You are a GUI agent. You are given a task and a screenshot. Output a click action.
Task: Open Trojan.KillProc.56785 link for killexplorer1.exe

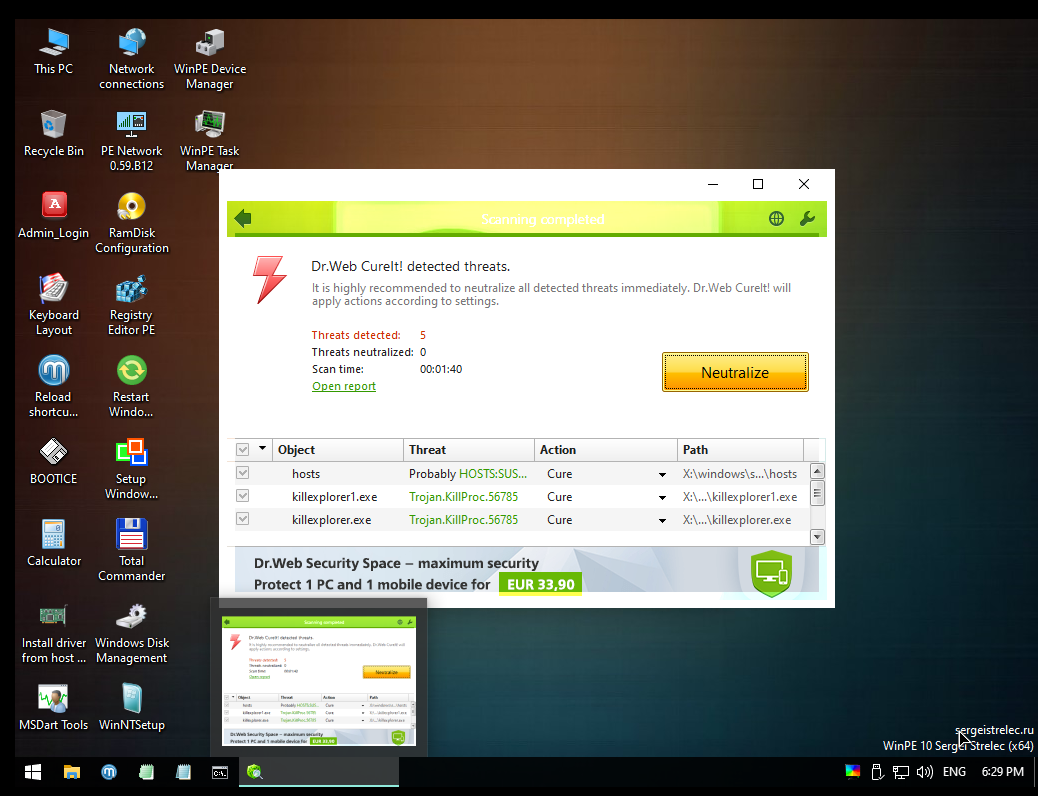coord(463,497)
